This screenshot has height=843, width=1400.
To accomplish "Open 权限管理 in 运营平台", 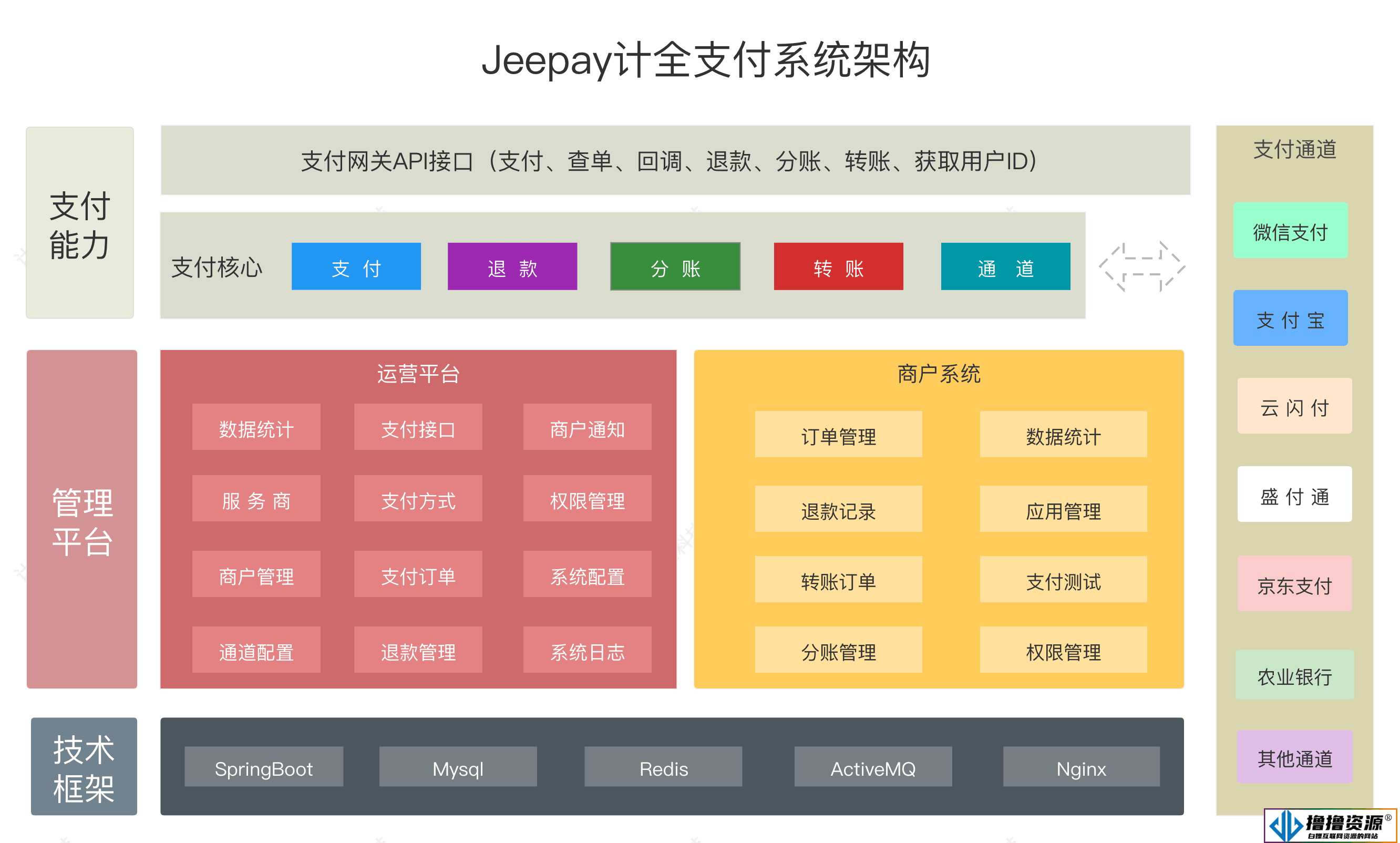I will [587, 498].
